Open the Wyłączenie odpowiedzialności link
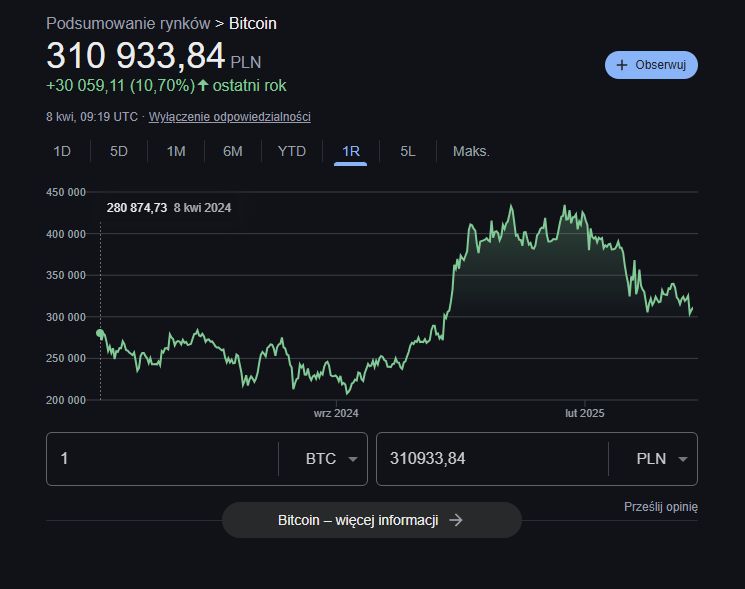 (229, 117)
